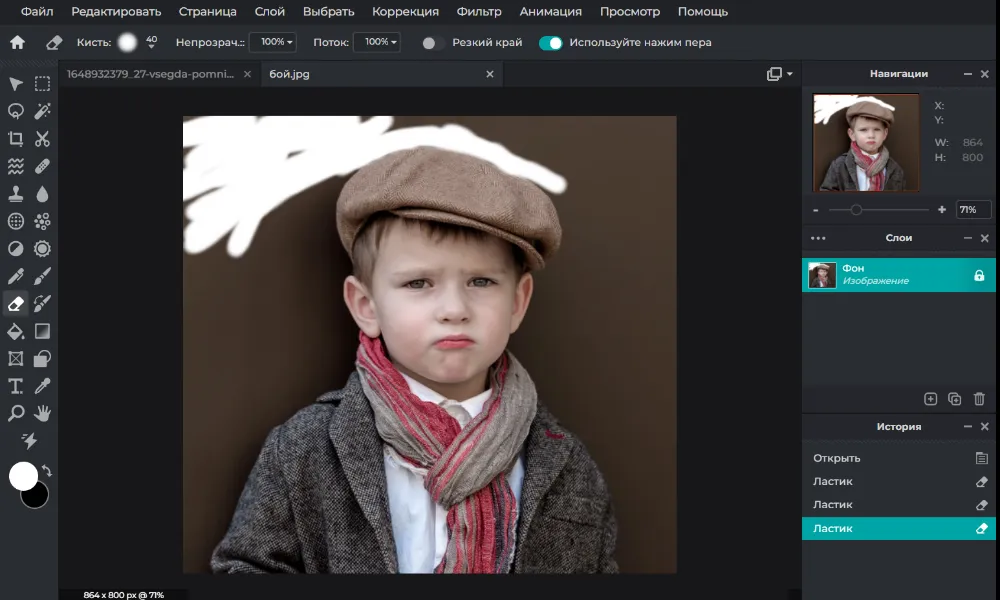Open the Непрозрач. 100% dropdown
Image resolution: width=1000 pixels, height=600 pixels.
tap(272, 42)
